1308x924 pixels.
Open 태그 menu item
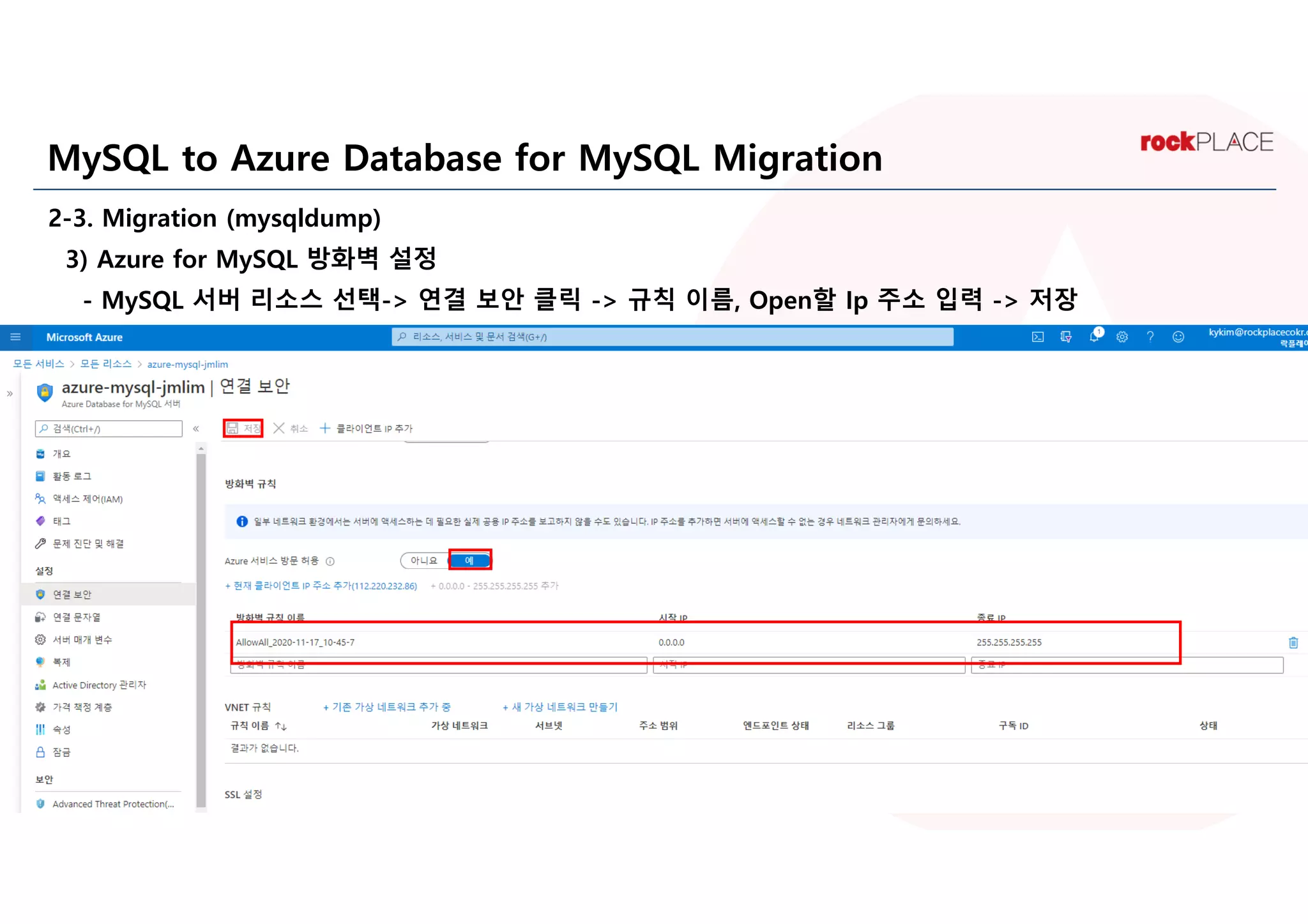(61, 522)
